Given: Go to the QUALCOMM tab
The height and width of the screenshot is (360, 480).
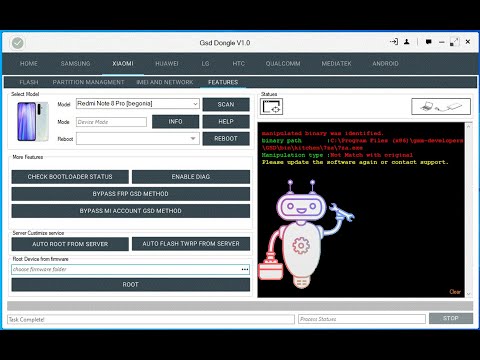Looking at the screenshot, I should tap(283, 63).
